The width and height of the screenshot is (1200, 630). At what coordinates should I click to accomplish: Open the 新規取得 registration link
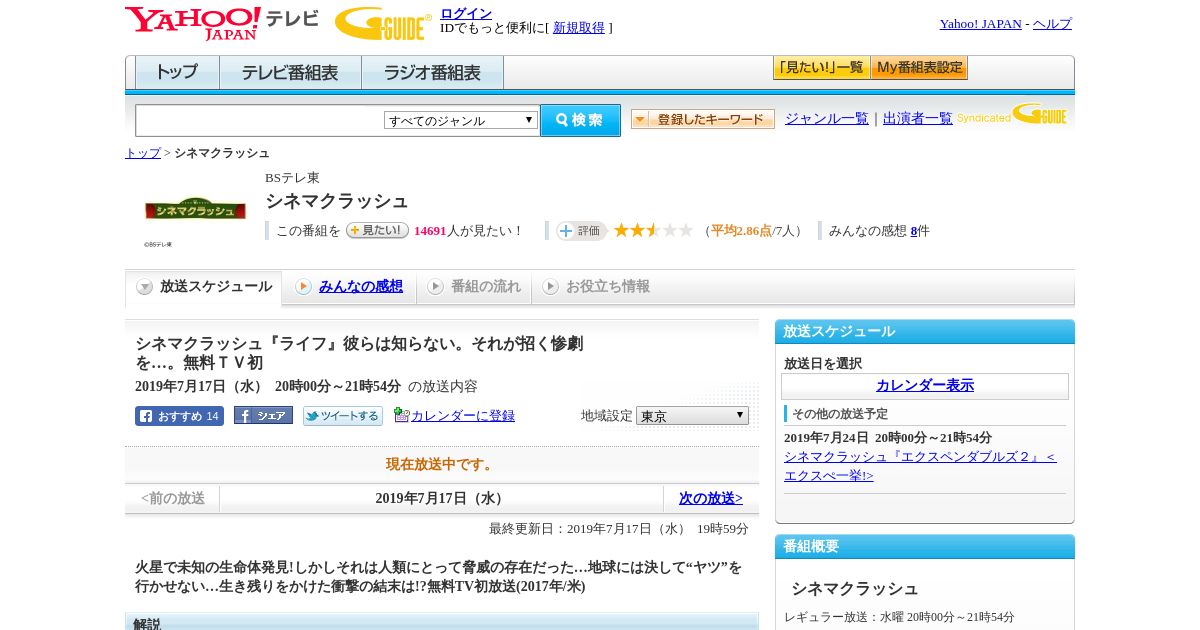coord(579,28)
